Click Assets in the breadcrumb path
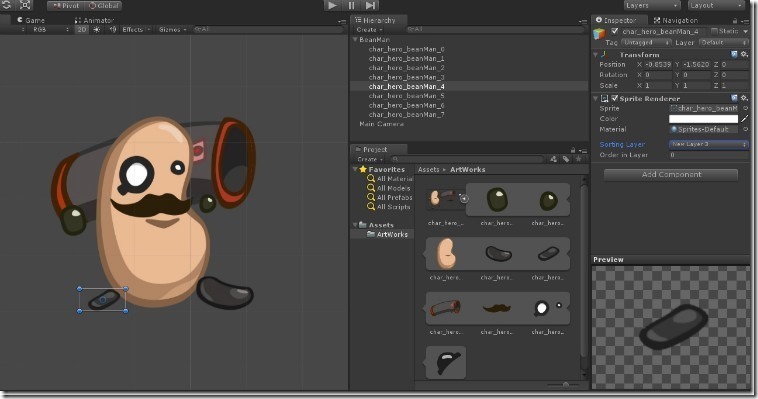758x399 pixels. (x=428, y=170)
